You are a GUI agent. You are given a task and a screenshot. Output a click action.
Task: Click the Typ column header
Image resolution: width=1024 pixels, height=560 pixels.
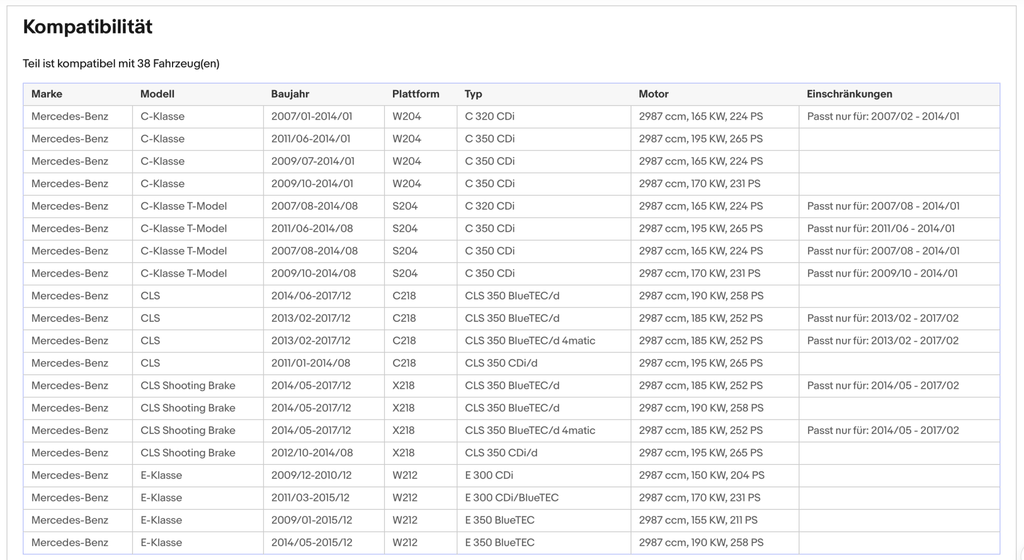473,94
